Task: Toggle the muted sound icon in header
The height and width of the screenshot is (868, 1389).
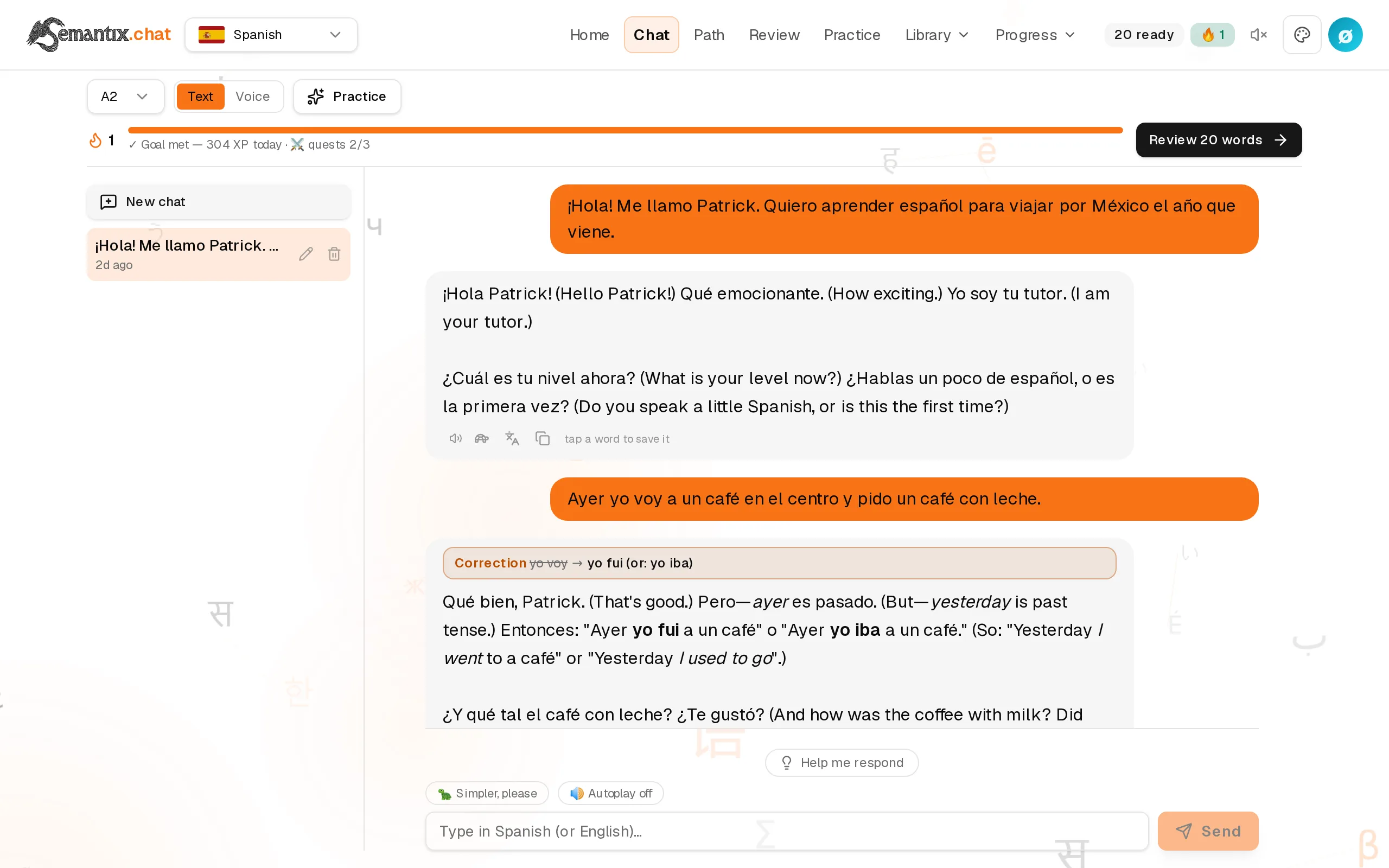Action: pos(1258,34)
